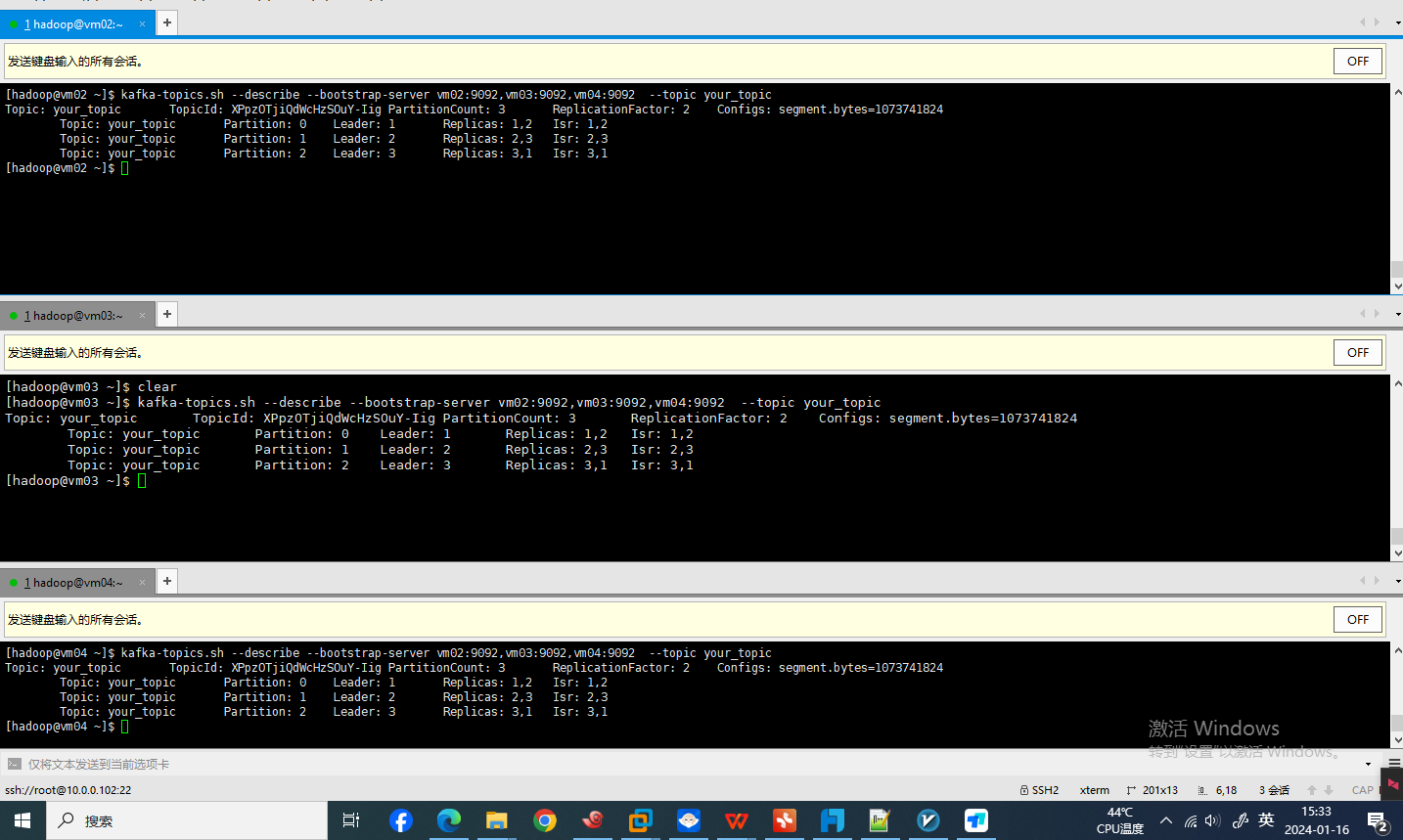Click the ssh://root@10.0.0.102:22 status text
The image size is (1403, 840).
[x=68, y=790]
